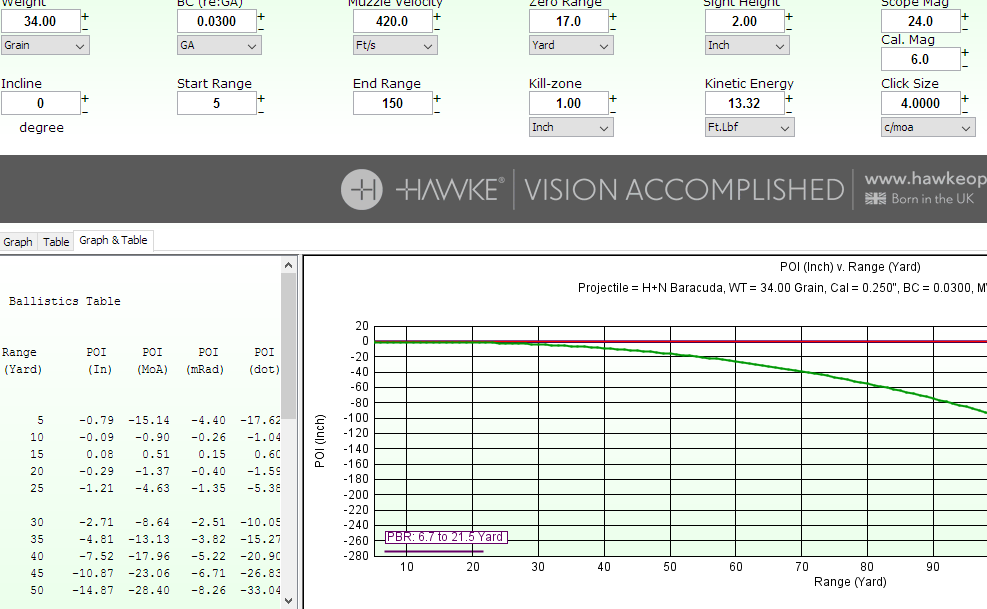Click the Sight Height field showing 2.00
Screen dimensions: 987x609
click(x=744, y=21)
